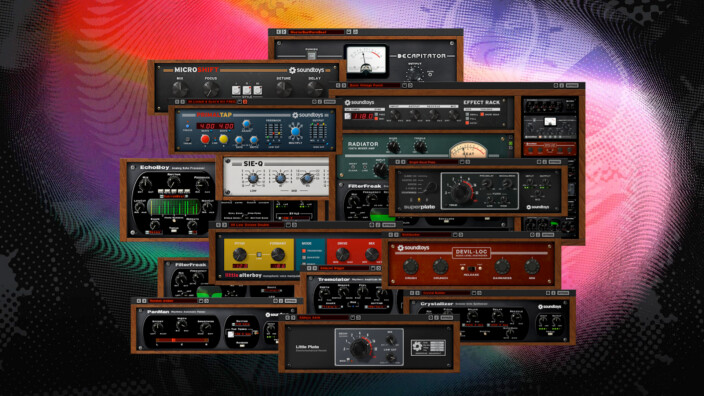704x396 pixels.
Task: Click previous preset arrow above Devil-Loc
Action: (391, 234)
